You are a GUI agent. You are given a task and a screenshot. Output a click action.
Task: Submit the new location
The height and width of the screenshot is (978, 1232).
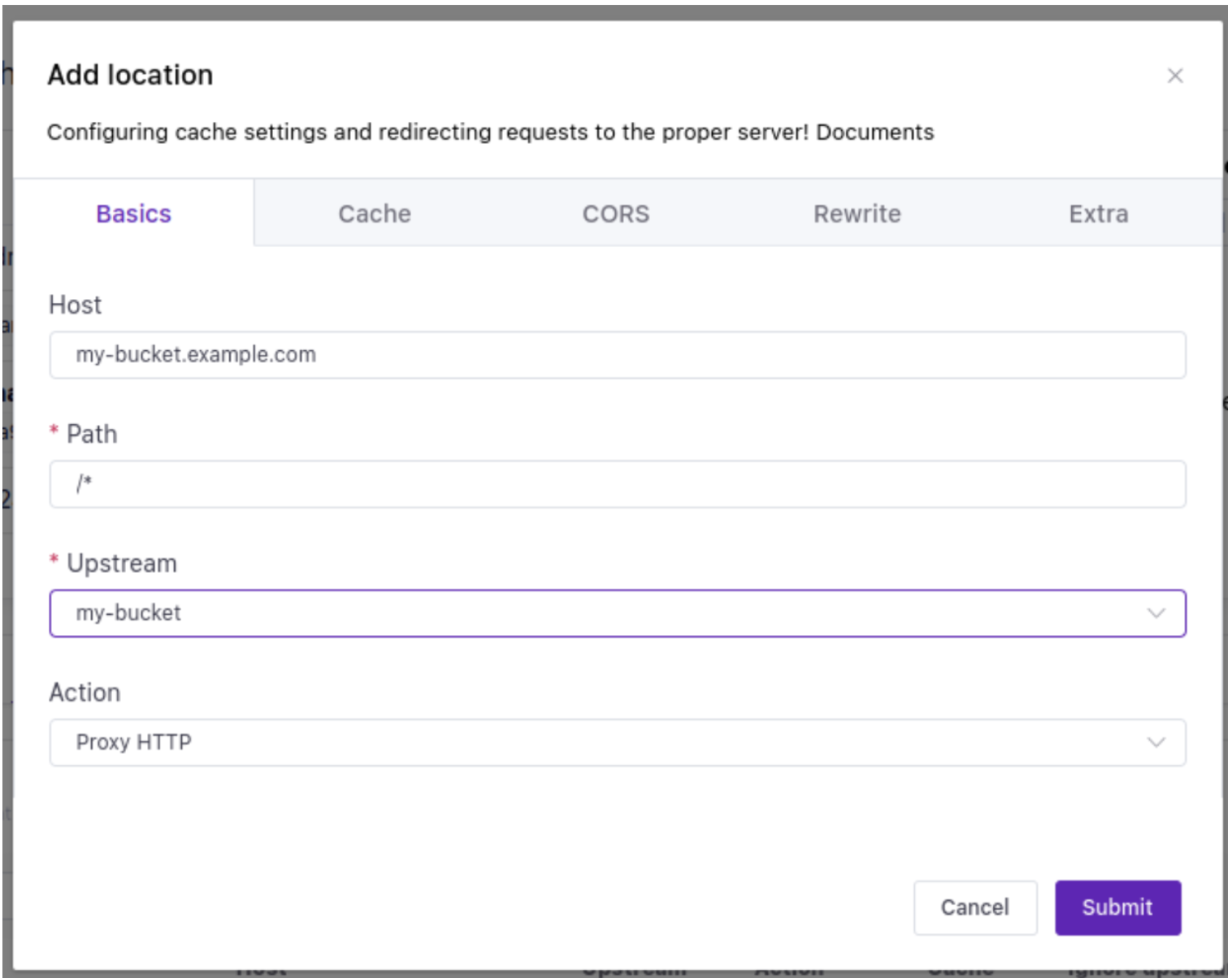coord(1117,907)
